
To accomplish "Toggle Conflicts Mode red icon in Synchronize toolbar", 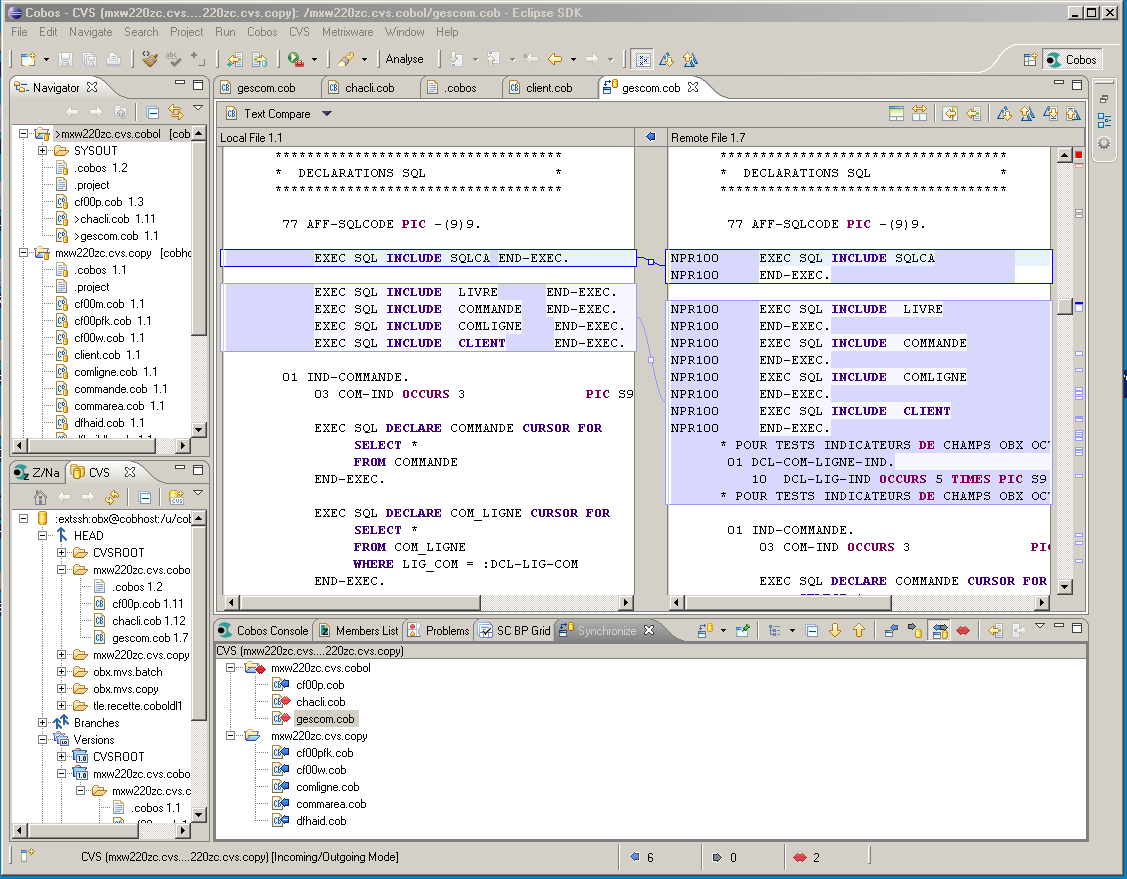I will [963, 631].
